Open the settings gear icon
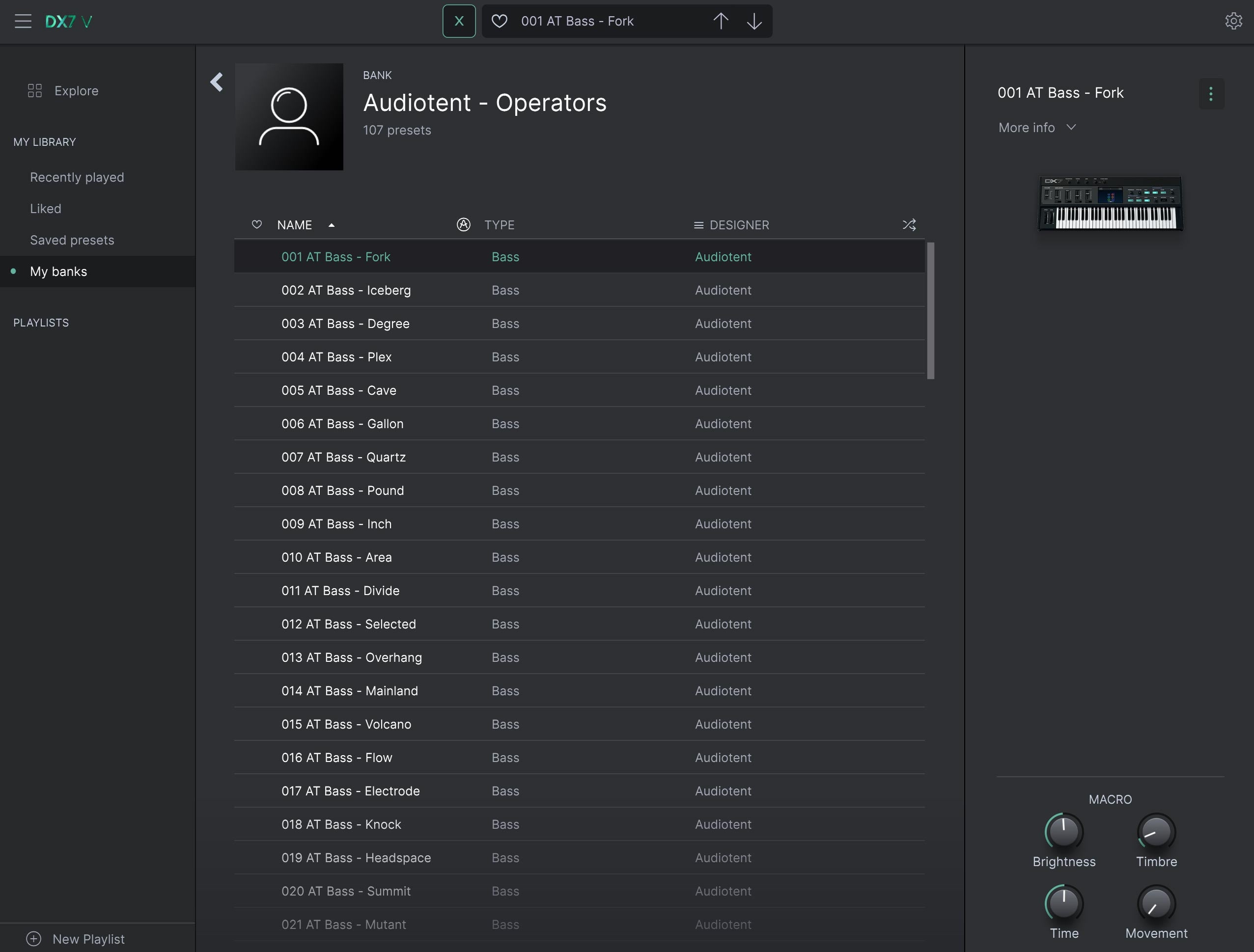The width and height of the screenshot is (1254, 952). coord(1233,22)
